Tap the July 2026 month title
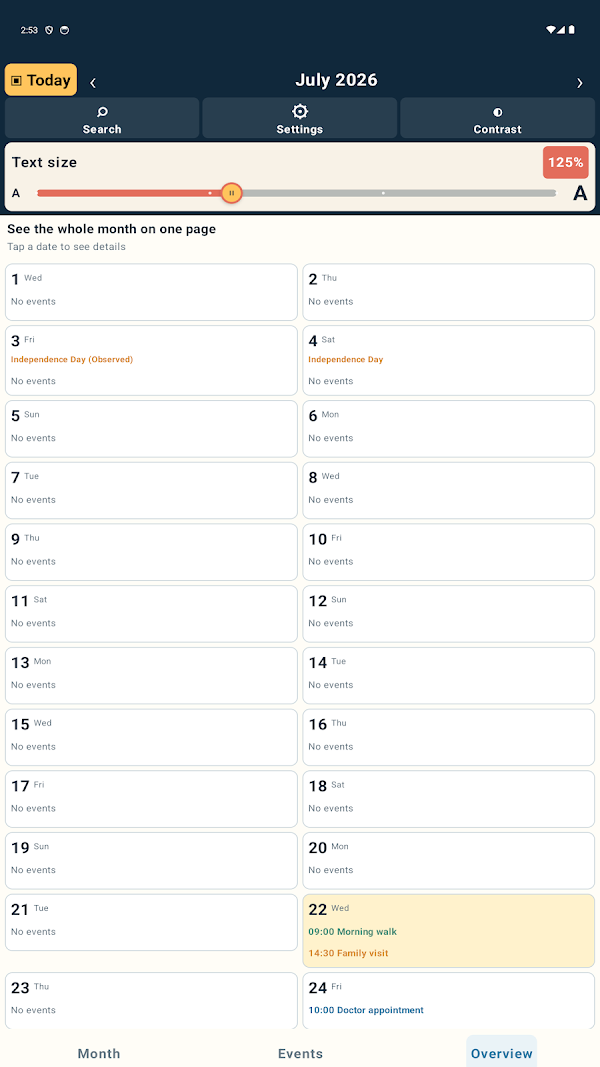This screenshot has width=600, height=1067. coord(336,80)
